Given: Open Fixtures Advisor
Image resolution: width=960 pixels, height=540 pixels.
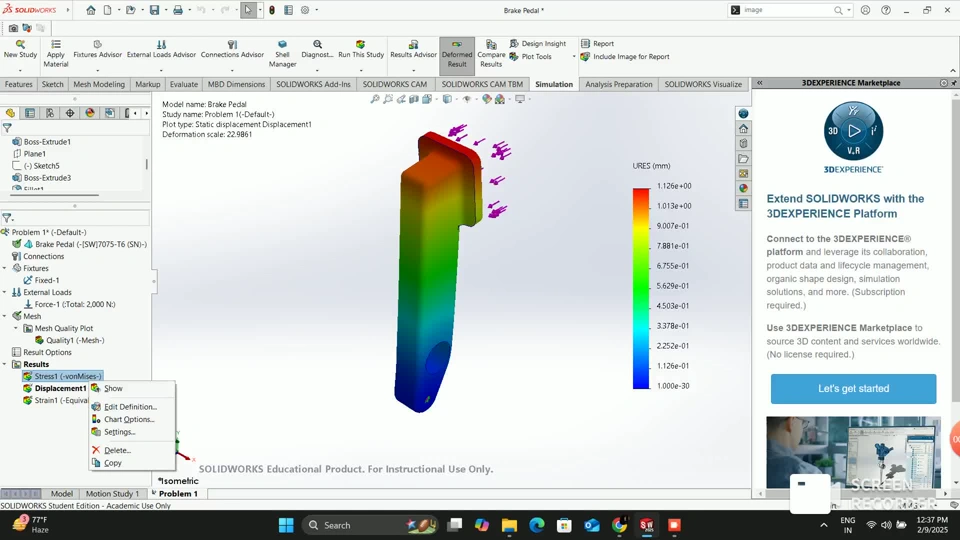Looking at the screenshot, I should 97,50.
